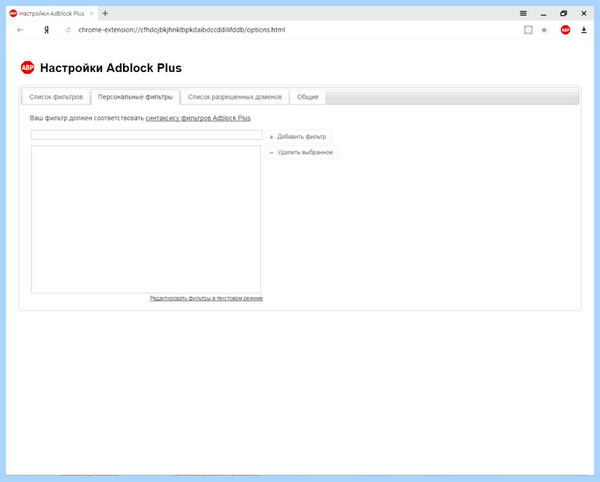Image resolution: width=600 pixels, height=482 pixels.
Task: Open the Список разрешенных доменов tab
Action: pyautogui.click(x=235, y=97)
